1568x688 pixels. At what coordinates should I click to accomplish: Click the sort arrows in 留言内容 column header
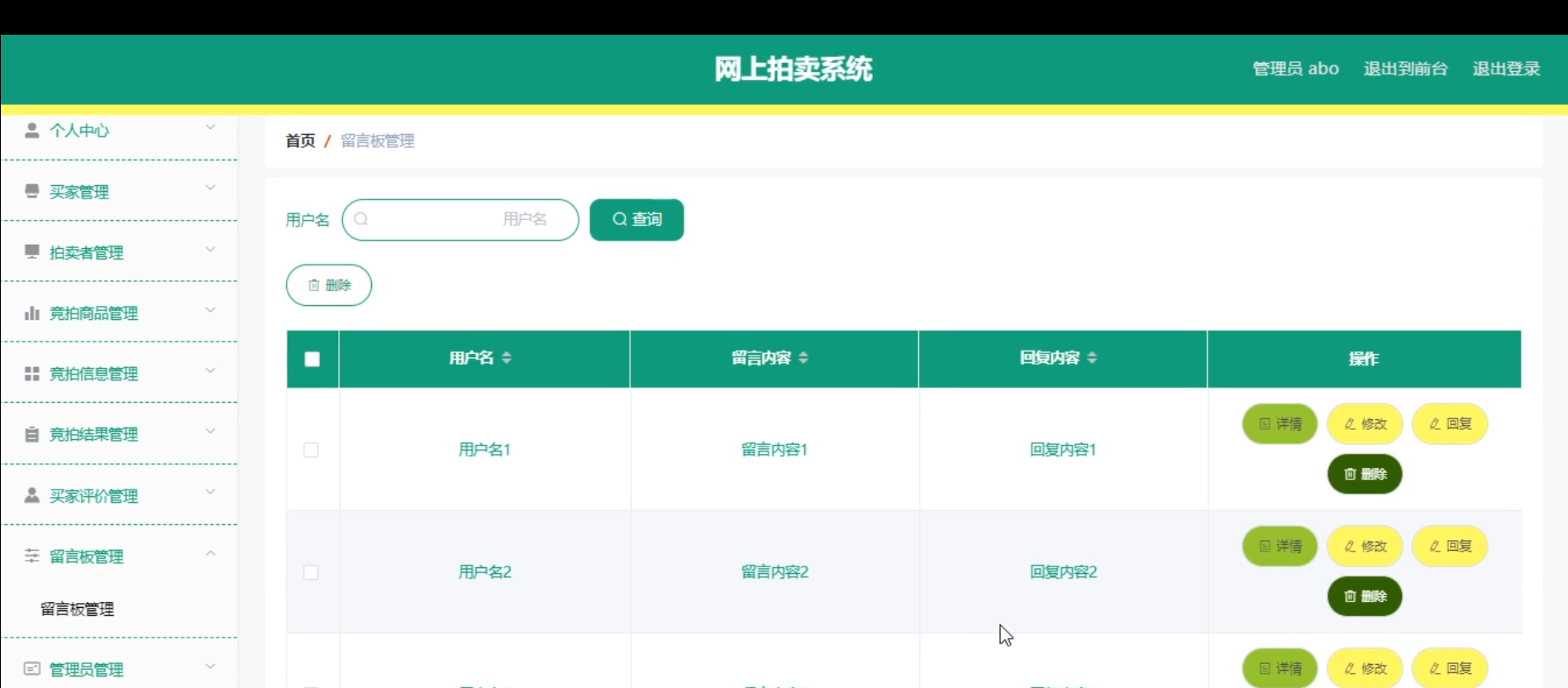803,357
